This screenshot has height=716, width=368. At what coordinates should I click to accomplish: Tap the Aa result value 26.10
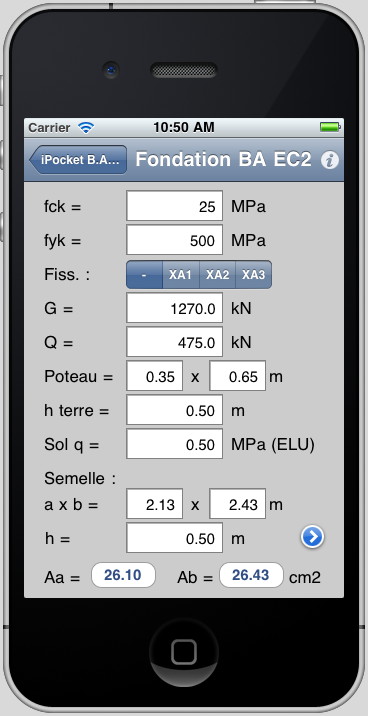coord(123,575)
